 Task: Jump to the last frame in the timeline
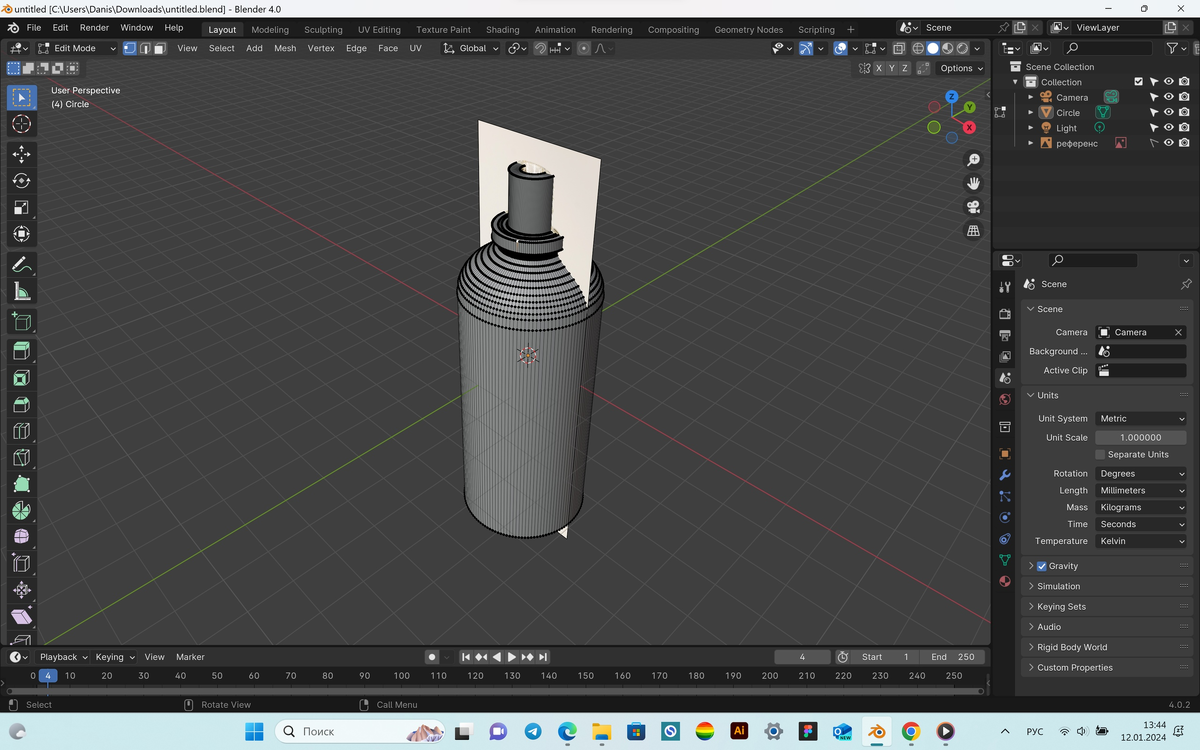(543, 657)
